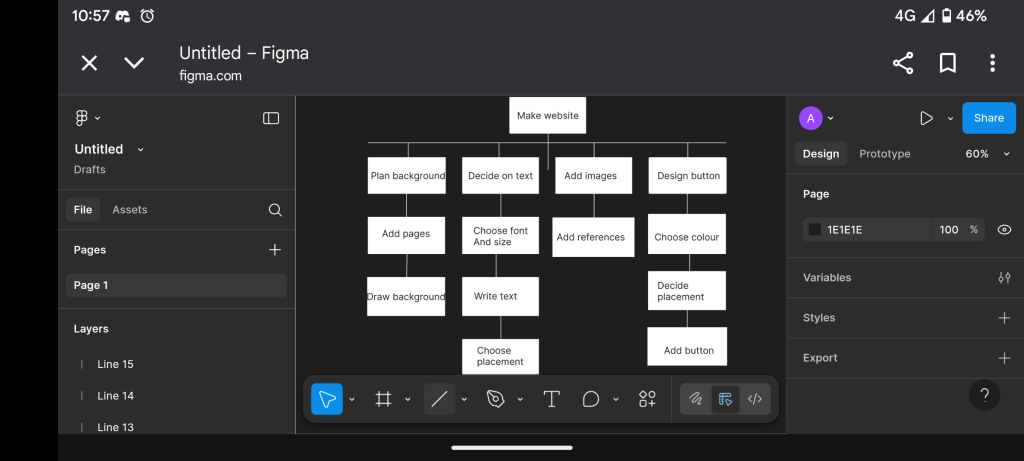
Task: Select the Pen tool
Action: point(495,399)
